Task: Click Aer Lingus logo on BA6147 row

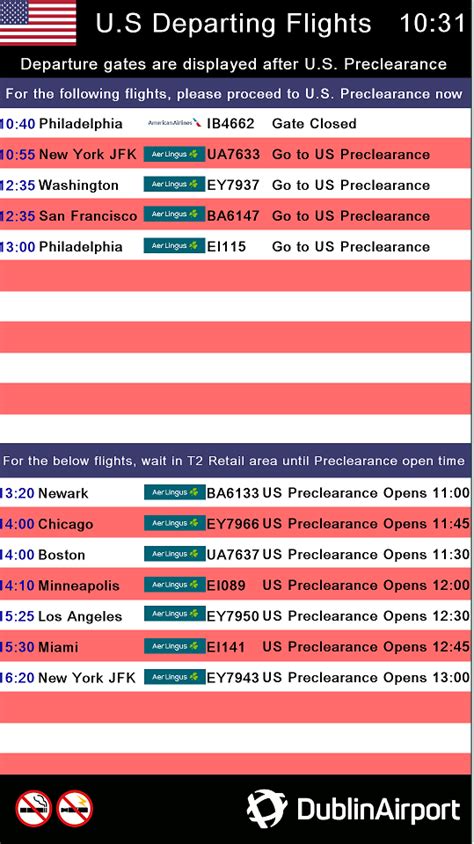Action: tap(174, 215)
